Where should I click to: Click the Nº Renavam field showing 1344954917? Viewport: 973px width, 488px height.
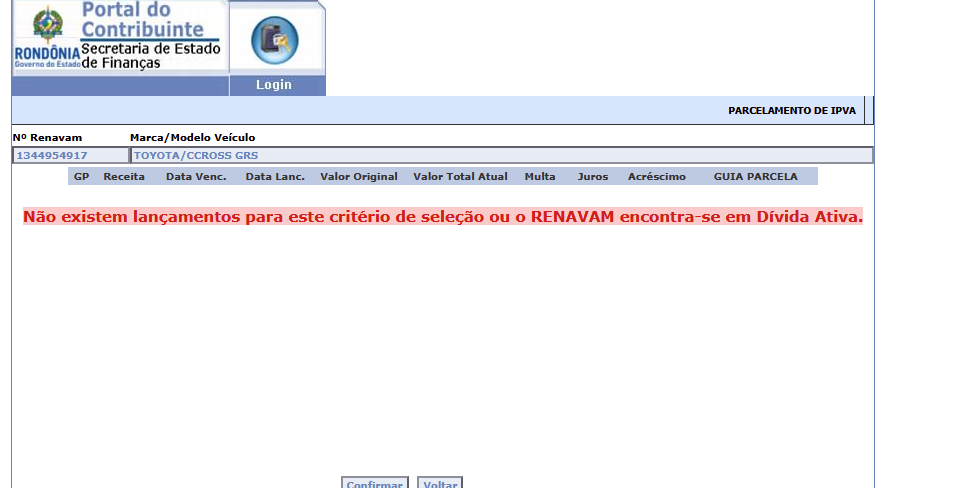click(x=70, y=155)
